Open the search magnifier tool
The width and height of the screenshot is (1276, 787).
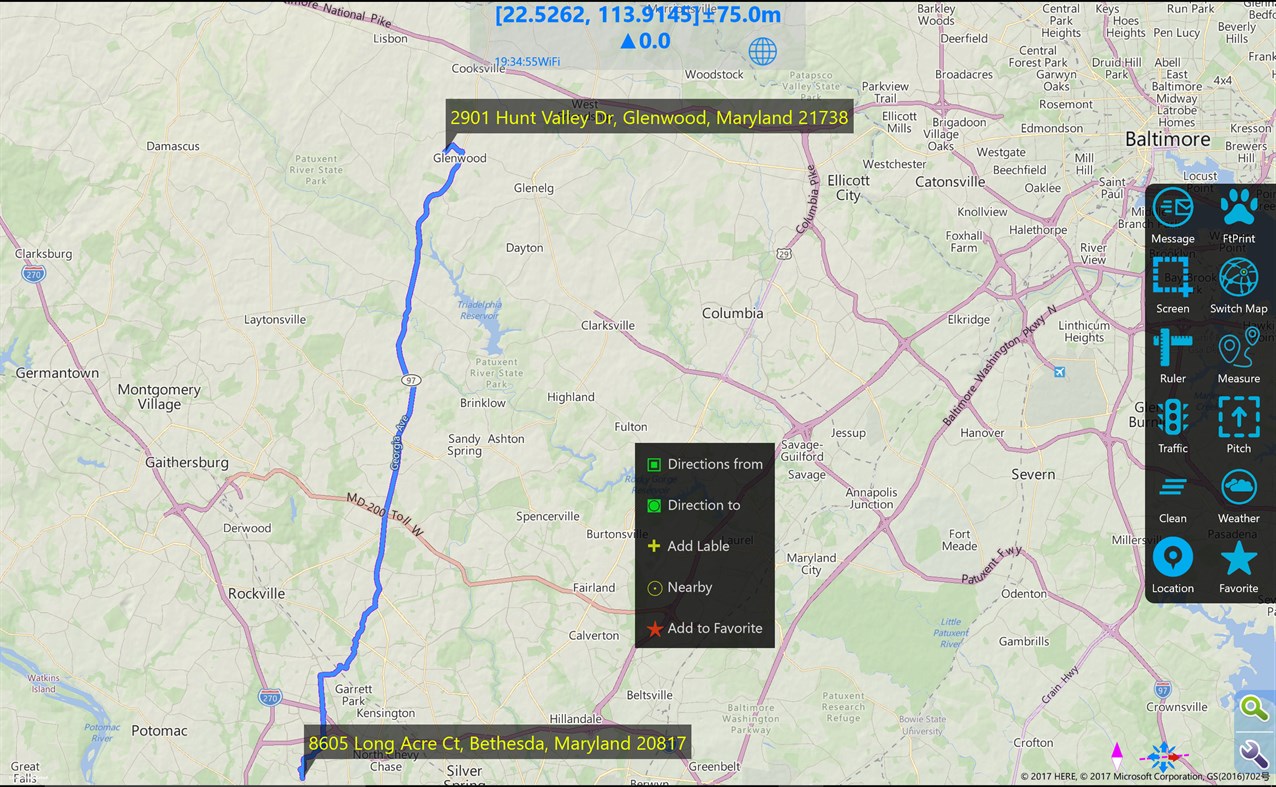1254,708
